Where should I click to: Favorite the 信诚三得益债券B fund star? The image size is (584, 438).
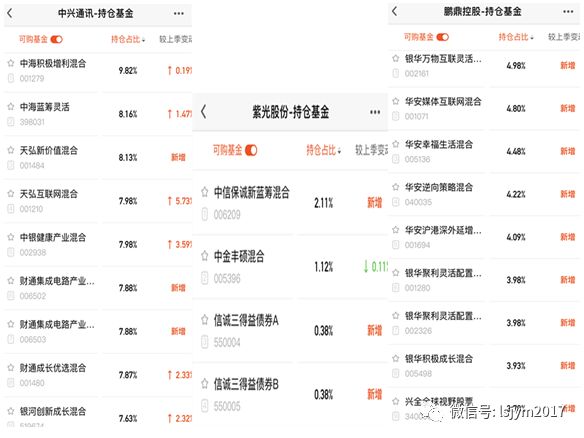pyautogui.click(x=204, y=383)
